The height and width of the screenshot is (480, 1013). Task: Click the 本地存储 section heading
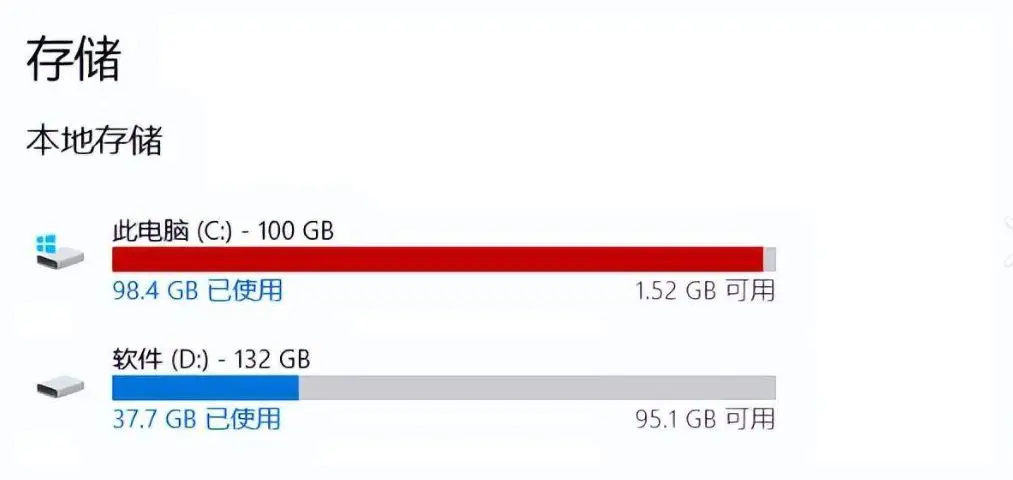(x=94, y=141)
